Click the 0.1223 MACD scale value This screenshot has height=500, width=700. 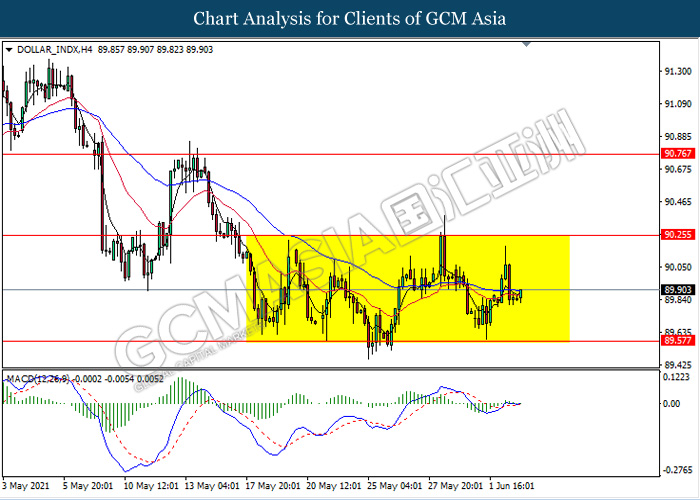pos(678,377)
